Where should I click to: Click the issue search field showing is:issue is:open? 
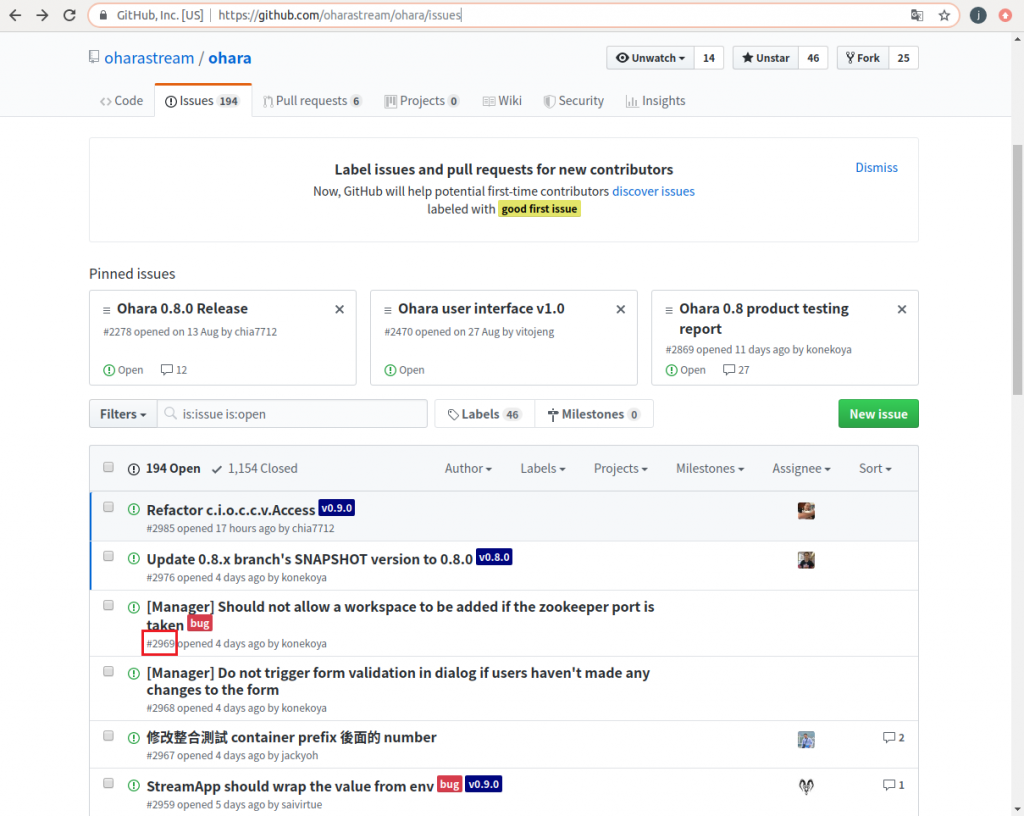point(293,414)
